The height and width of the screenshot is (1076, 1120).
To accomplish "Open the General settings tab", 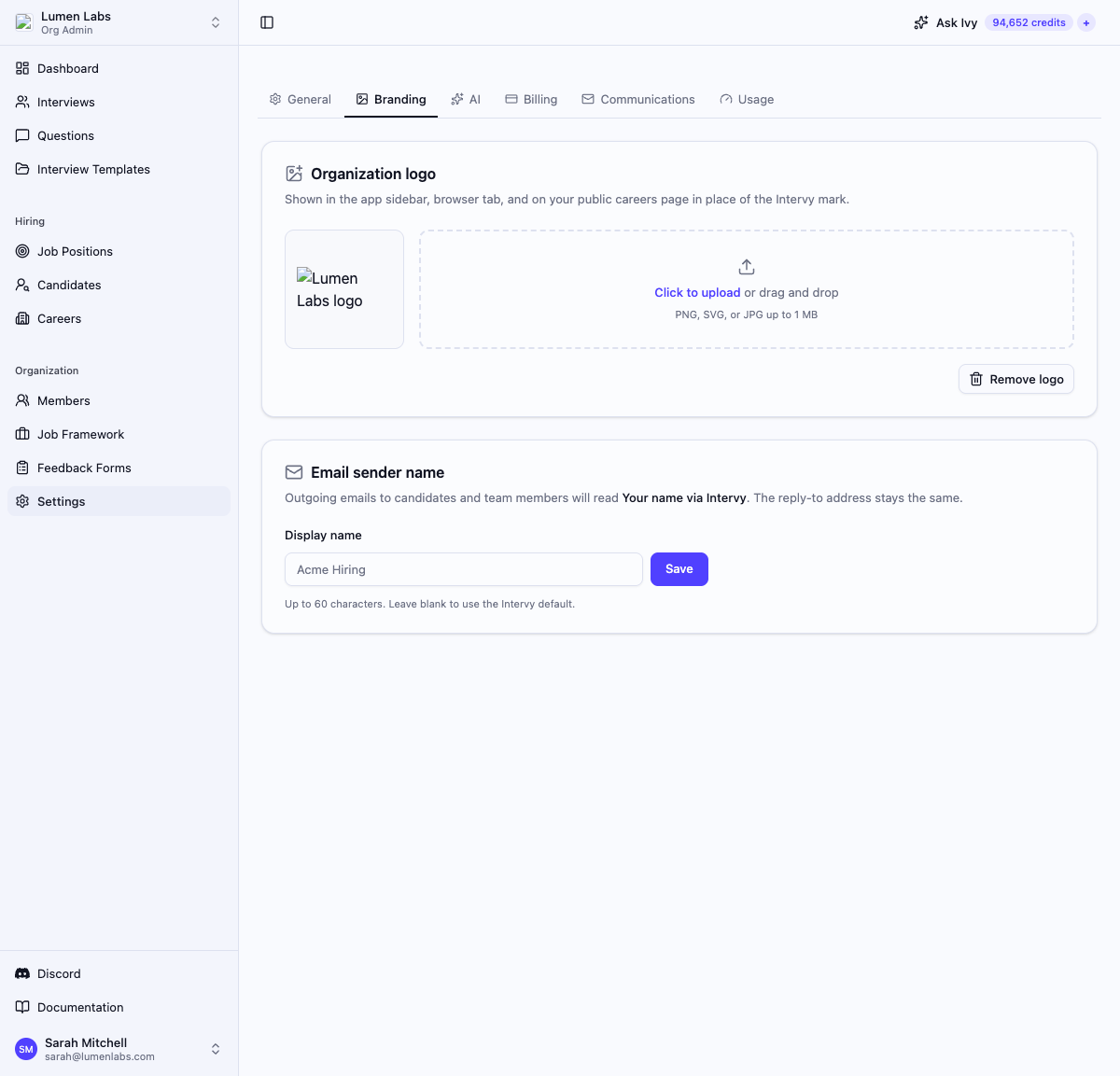I will tap(301, 99).
